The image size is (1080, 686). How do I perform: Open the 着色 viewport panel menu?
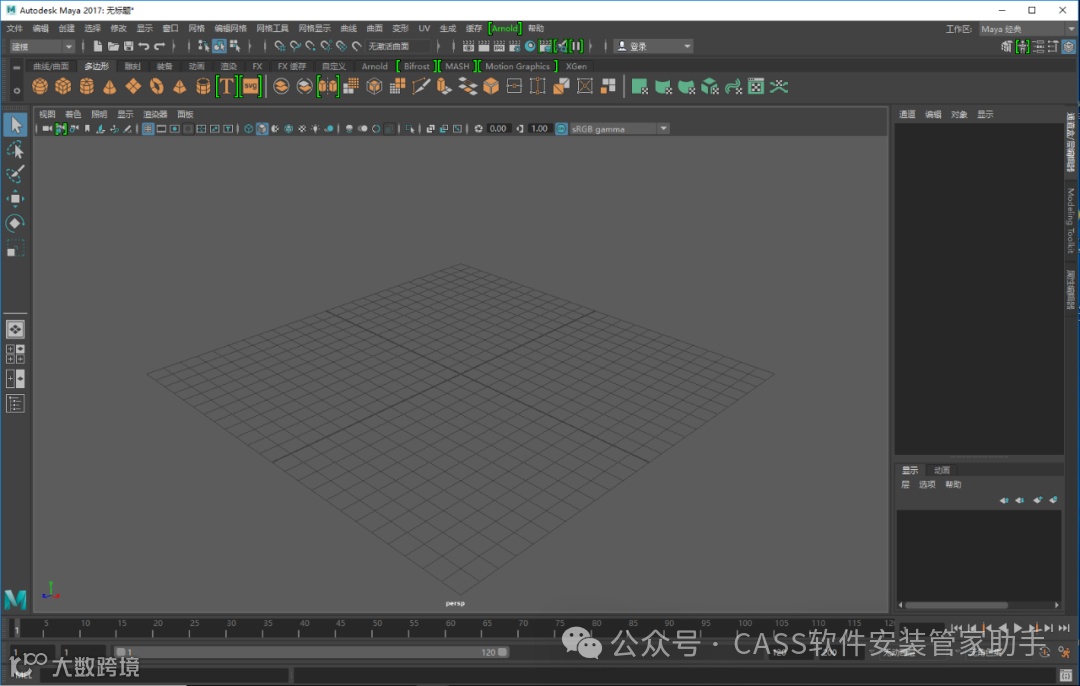(73, 114)
